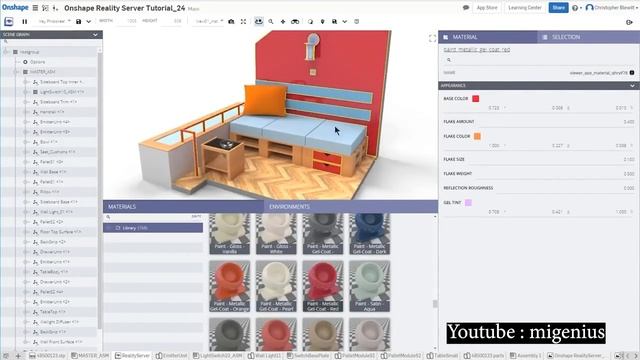640x360 pixels.
Task: Expand the viewport to full screen
Action: 432,38
